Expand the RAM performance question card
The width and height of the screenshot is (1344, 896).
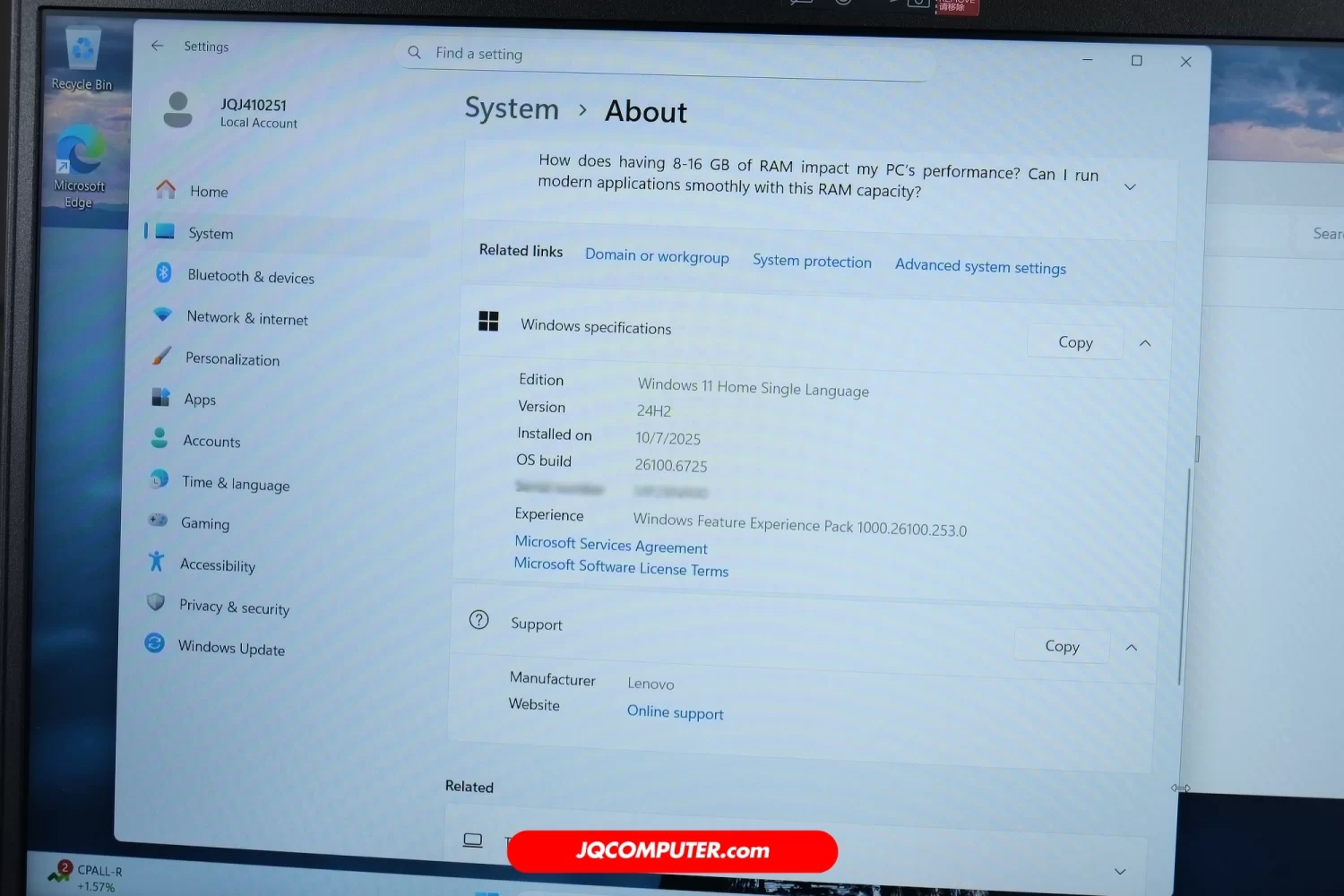tap(1130, 187)
